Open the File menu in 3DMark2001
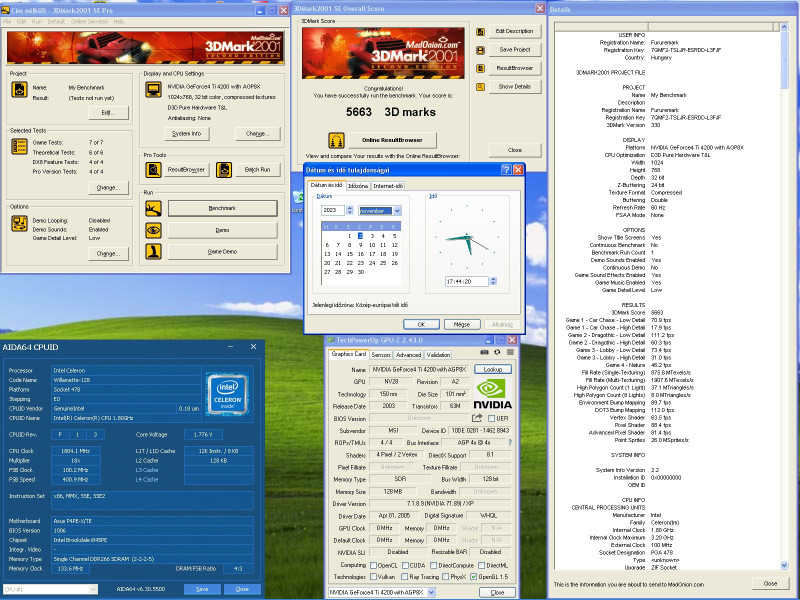 pyautogui.click(x=7, y=21)
